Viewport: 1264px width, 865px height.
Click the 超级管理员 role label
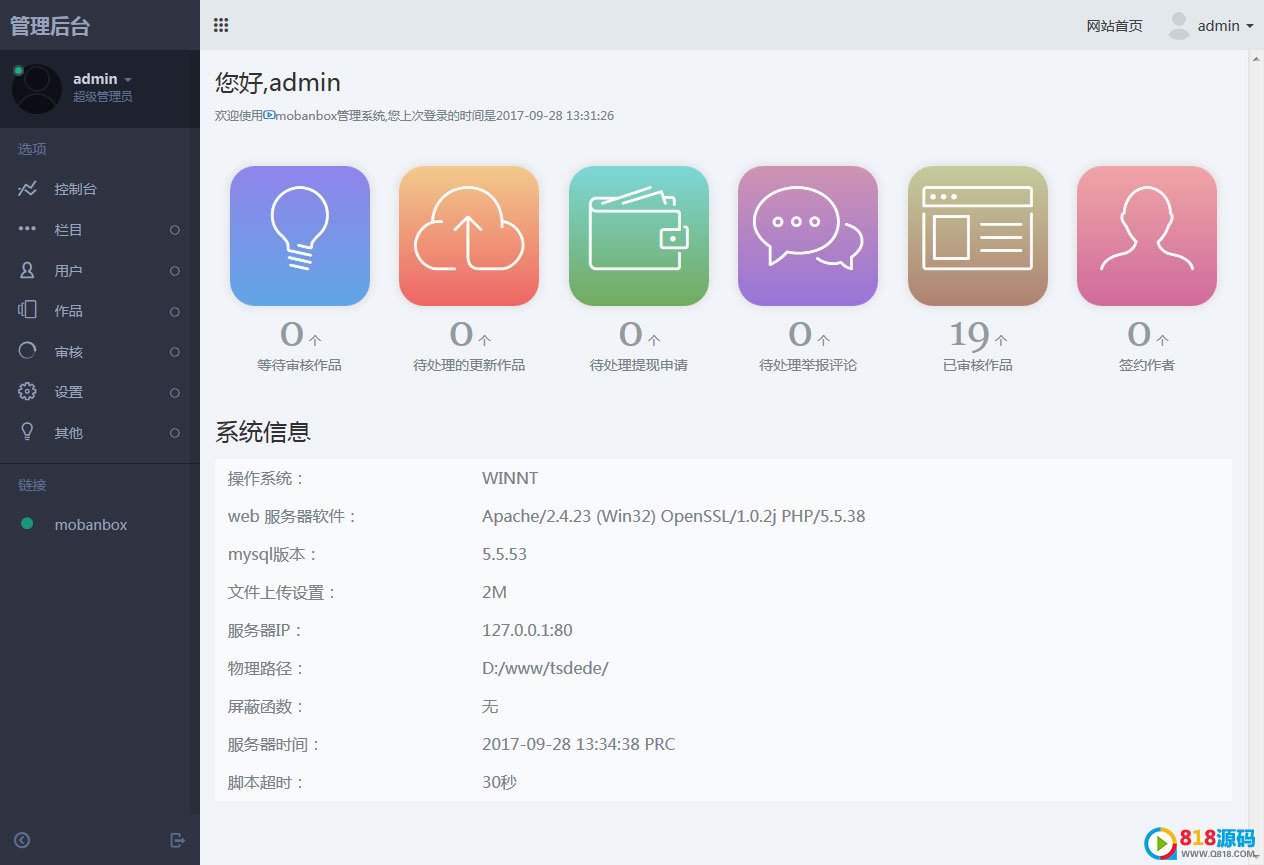(103, 97)
